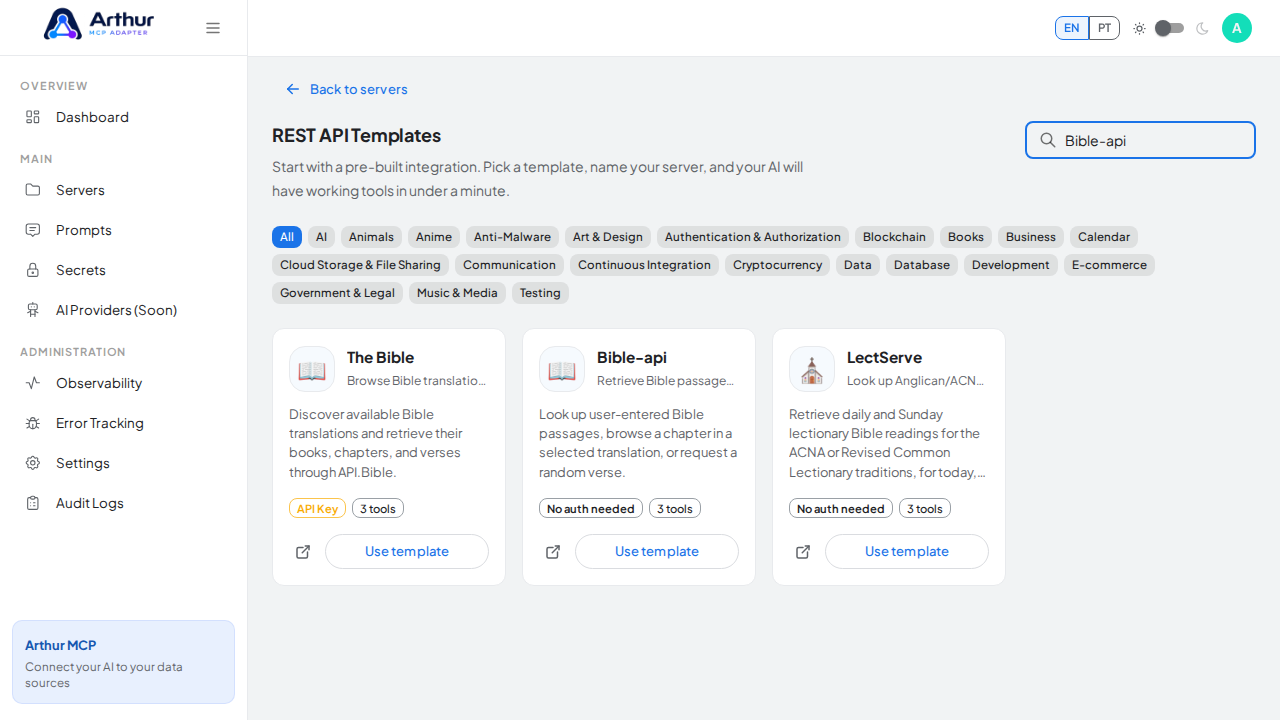This screenshot has height=720, width=1280.
Task: Collapse sidebar with the hamburger menu icon
Action: [213, 28]
